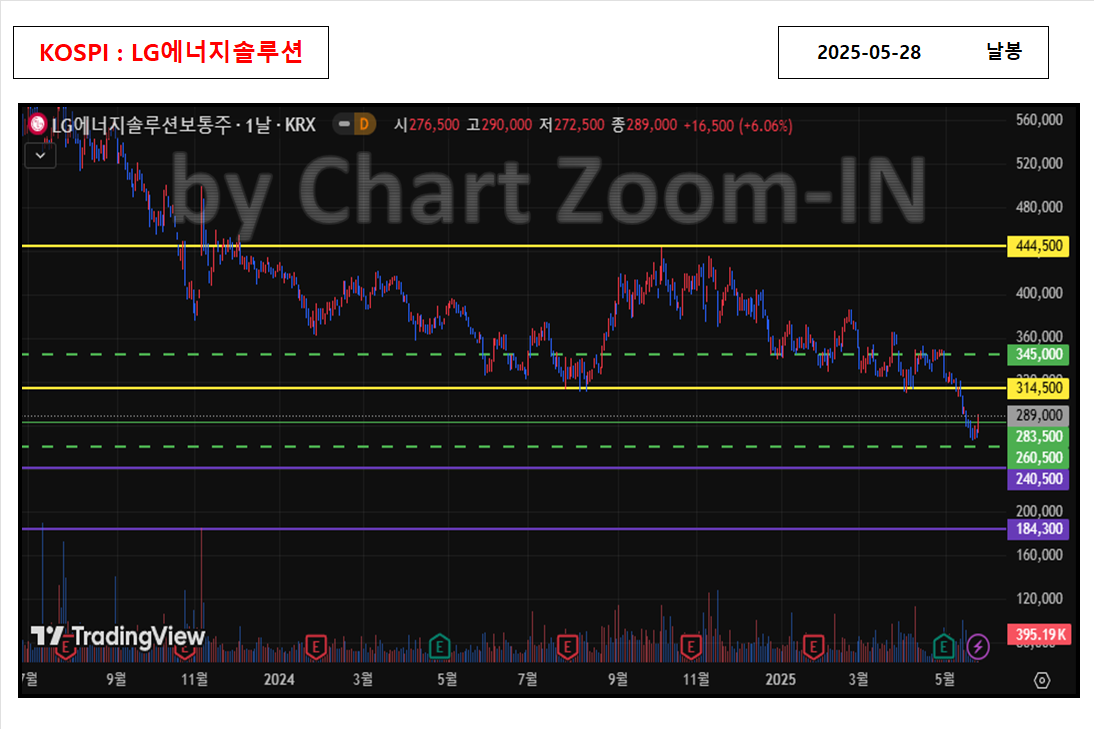Open the chart settings gear icon
Viewport: 1094px width, 729px height.
pos(1042,680)
